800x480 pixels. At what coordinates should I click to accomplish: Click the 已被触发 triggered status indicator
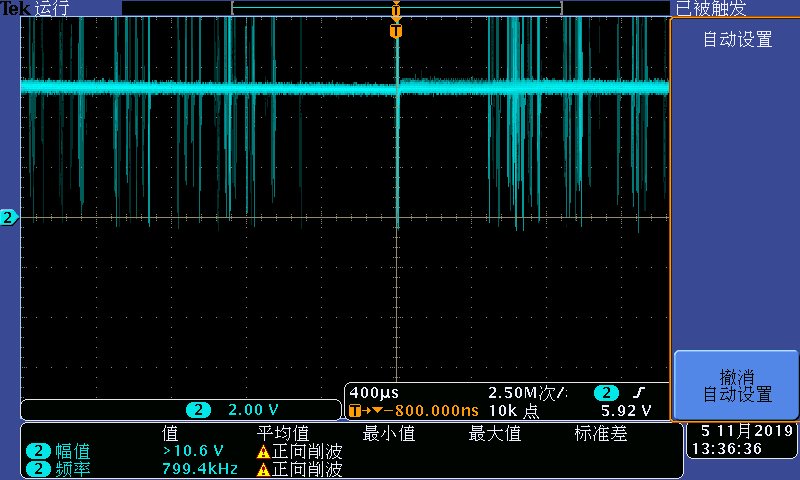pyautogui.click(x=711, y=8)
